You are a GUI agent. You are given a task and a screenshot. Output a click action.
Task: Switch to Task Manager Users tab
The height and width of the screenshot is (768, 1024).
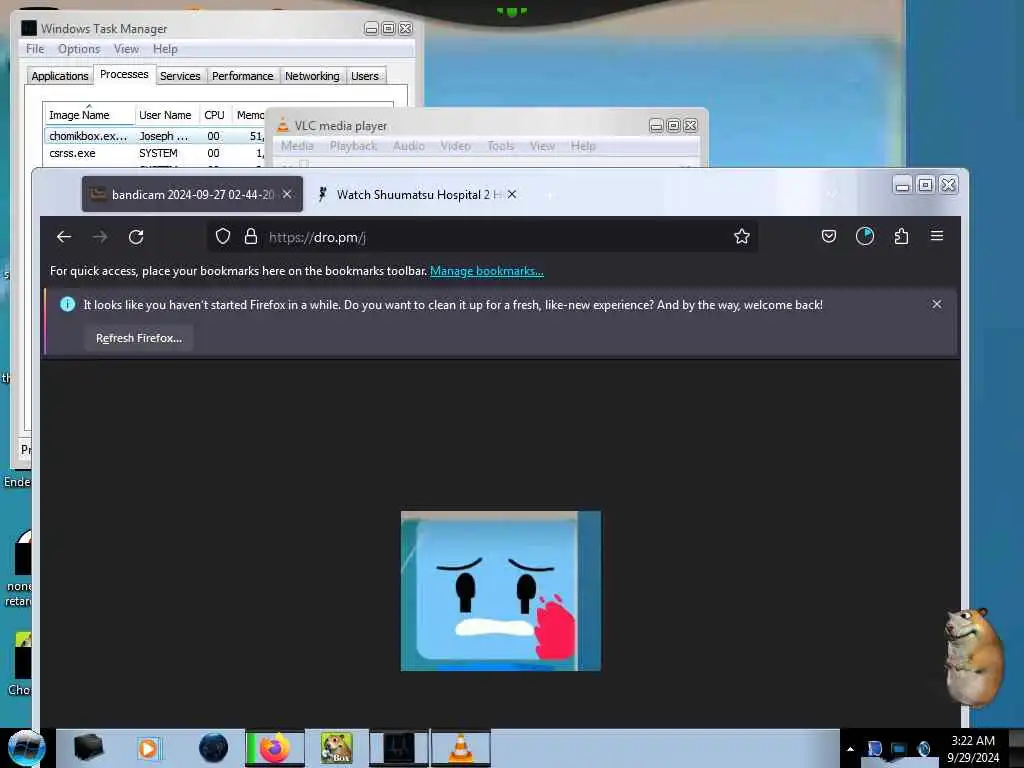(364, 76)
